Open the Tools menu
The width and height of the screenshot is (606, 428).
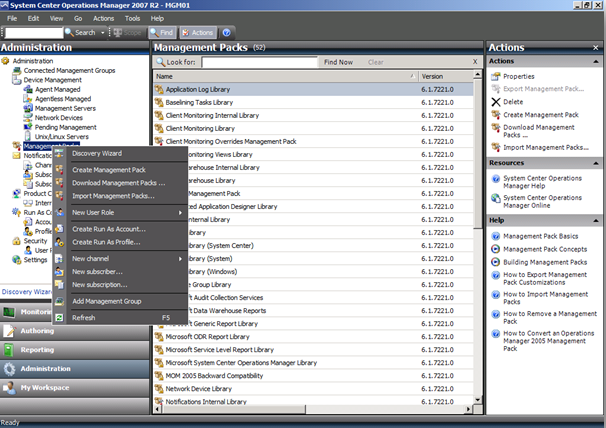(x=132, y=18)
